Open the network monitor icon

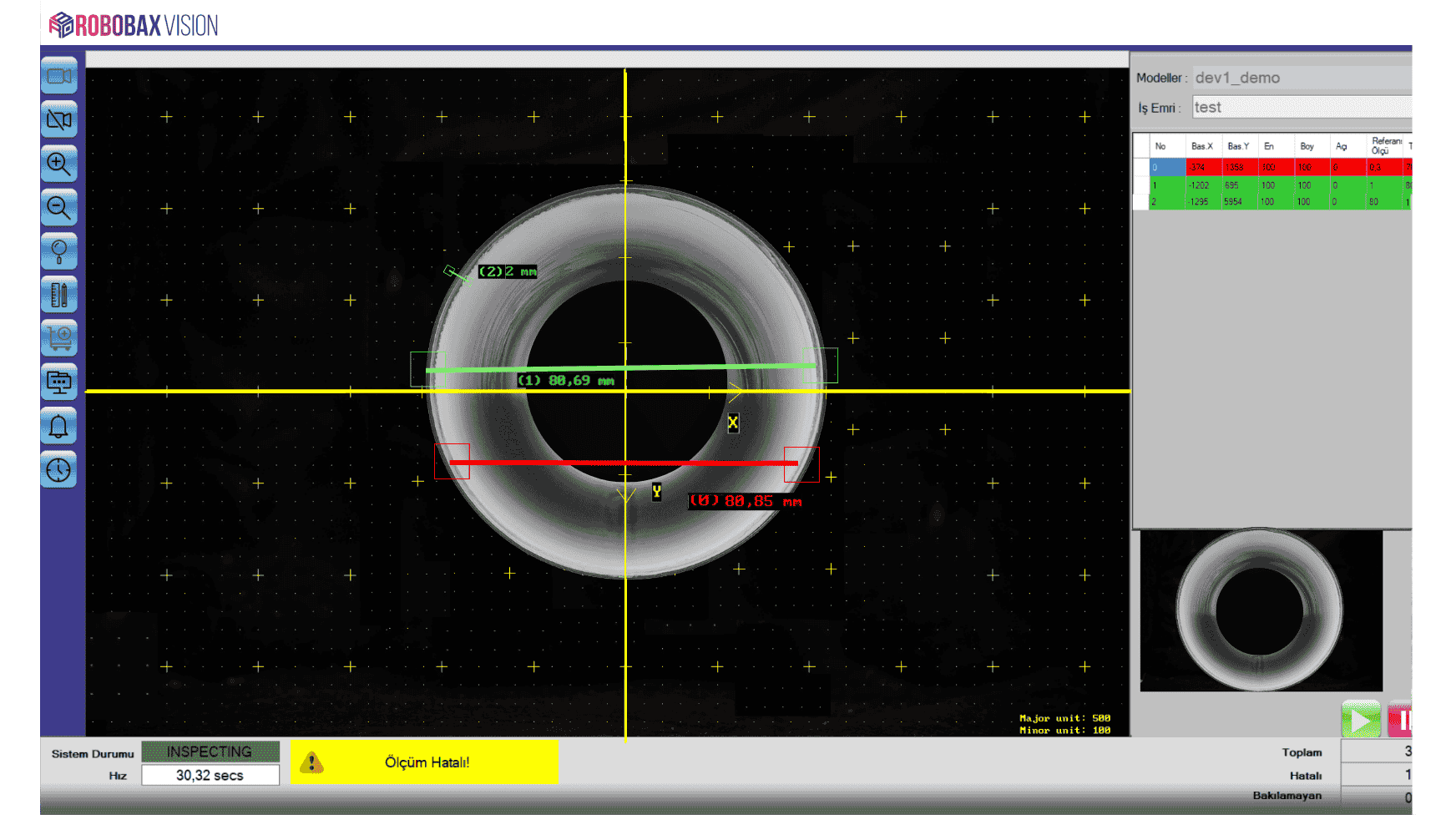(59, 382)
